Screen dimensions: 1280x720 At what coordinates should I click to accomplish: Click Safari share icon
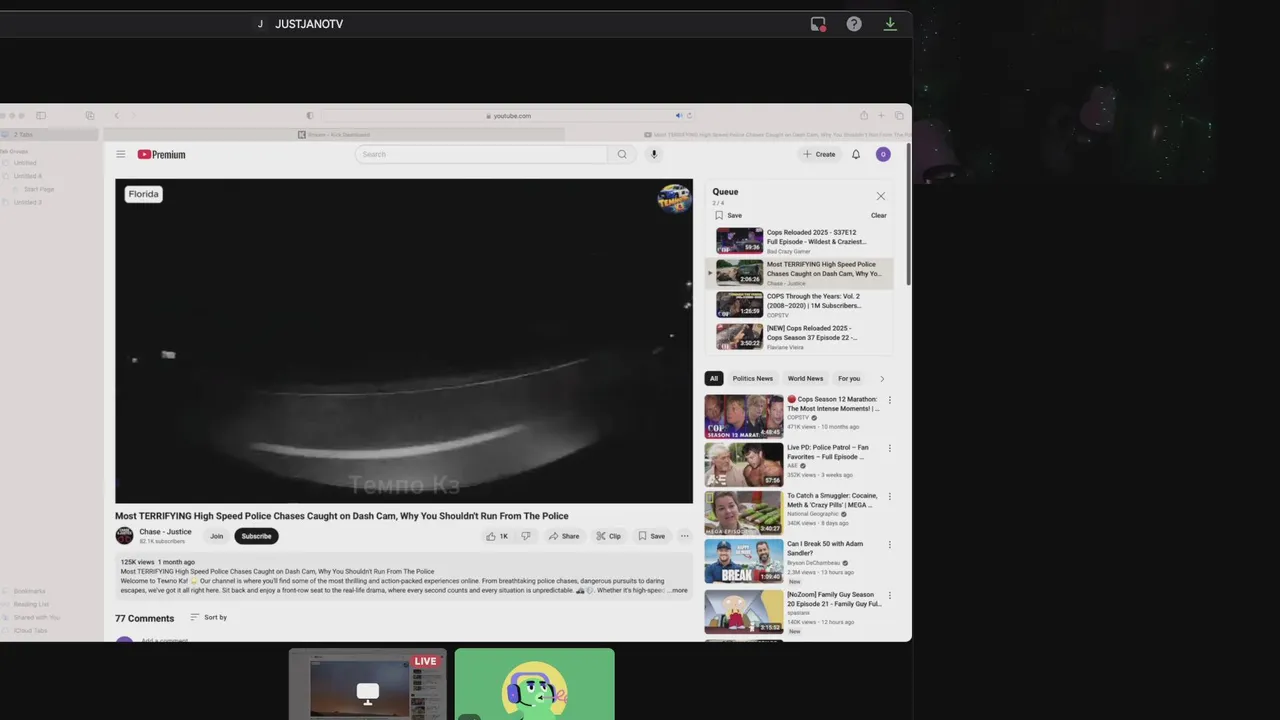(x=864, y=116)
